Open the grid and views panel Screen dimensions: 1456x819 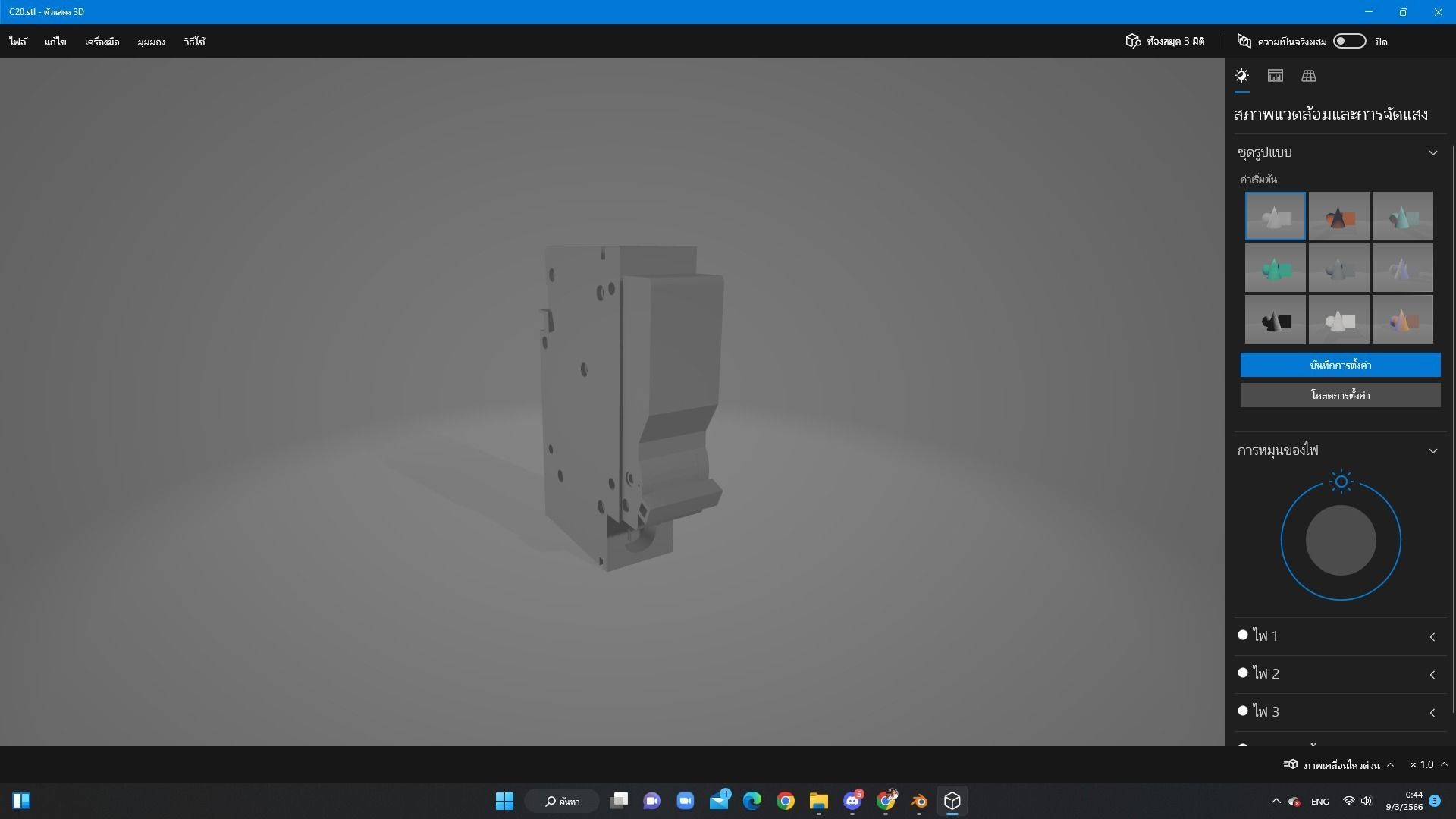click(x=1309, y=75)
